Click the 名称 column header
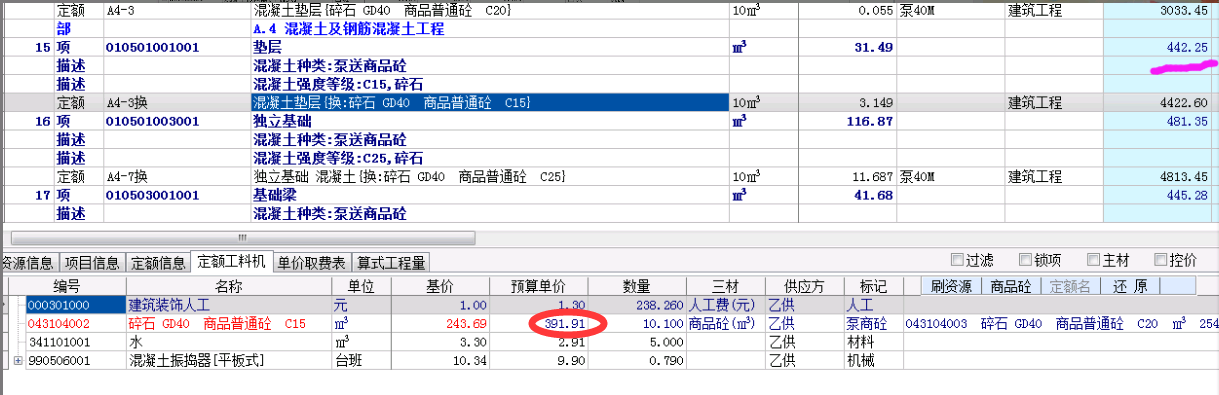The image size is (1219, 395). pyautogui.click(x=229, y=287)
